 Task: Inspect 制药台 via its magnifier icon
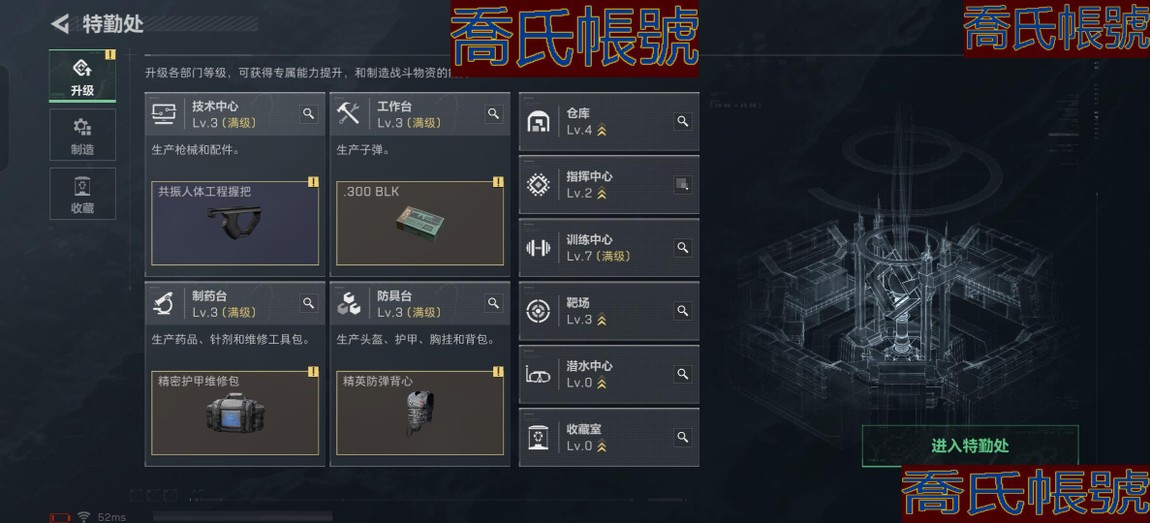(x=309, y=303)
